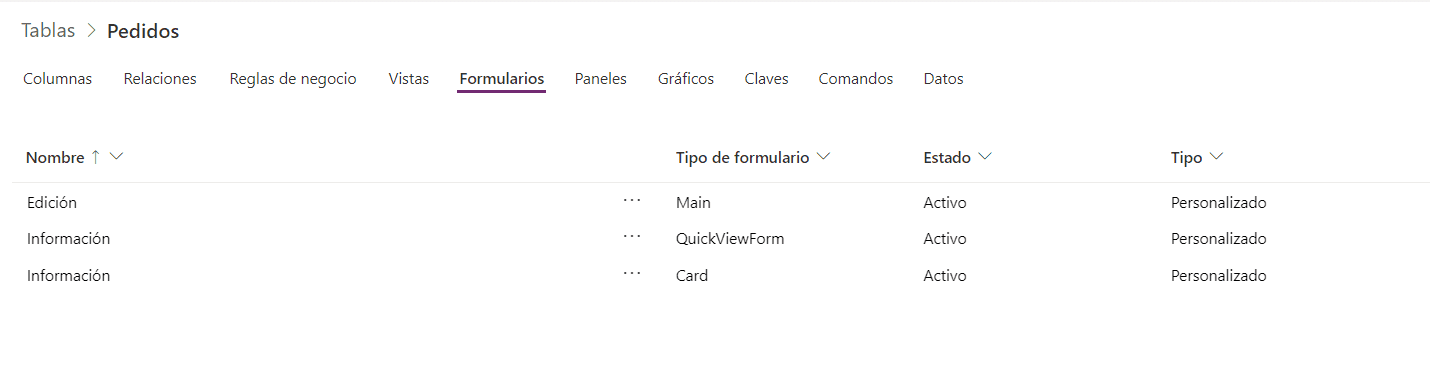Select the Datos tab
Viewport: 1430px width, 366px height.
(944, 79)
